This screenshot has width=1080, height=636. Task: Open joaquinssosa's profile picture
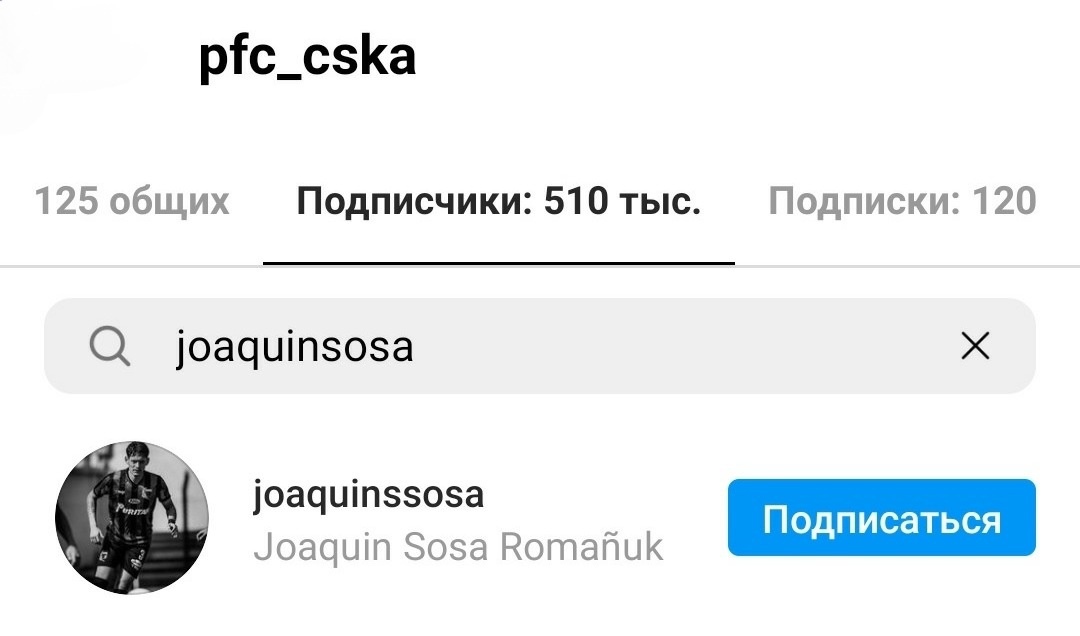[132, 518]
